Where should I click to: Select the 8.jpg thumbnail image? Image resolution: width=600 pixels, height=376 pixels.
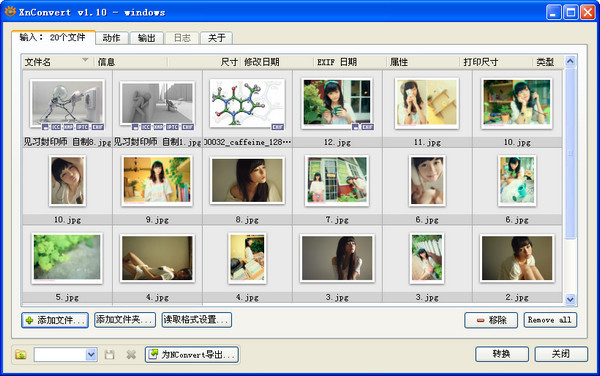click(x=247, y=181)
